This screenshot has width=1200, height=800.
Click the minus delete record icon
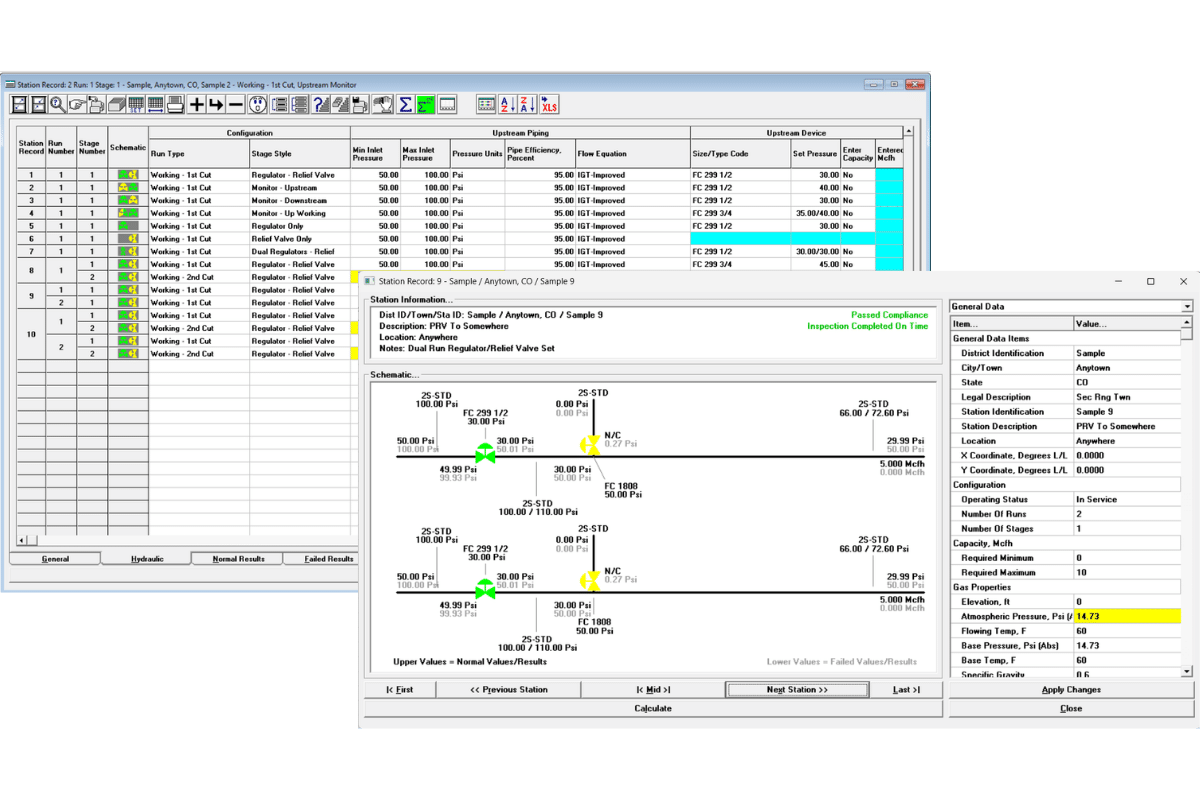pos(235,104)
